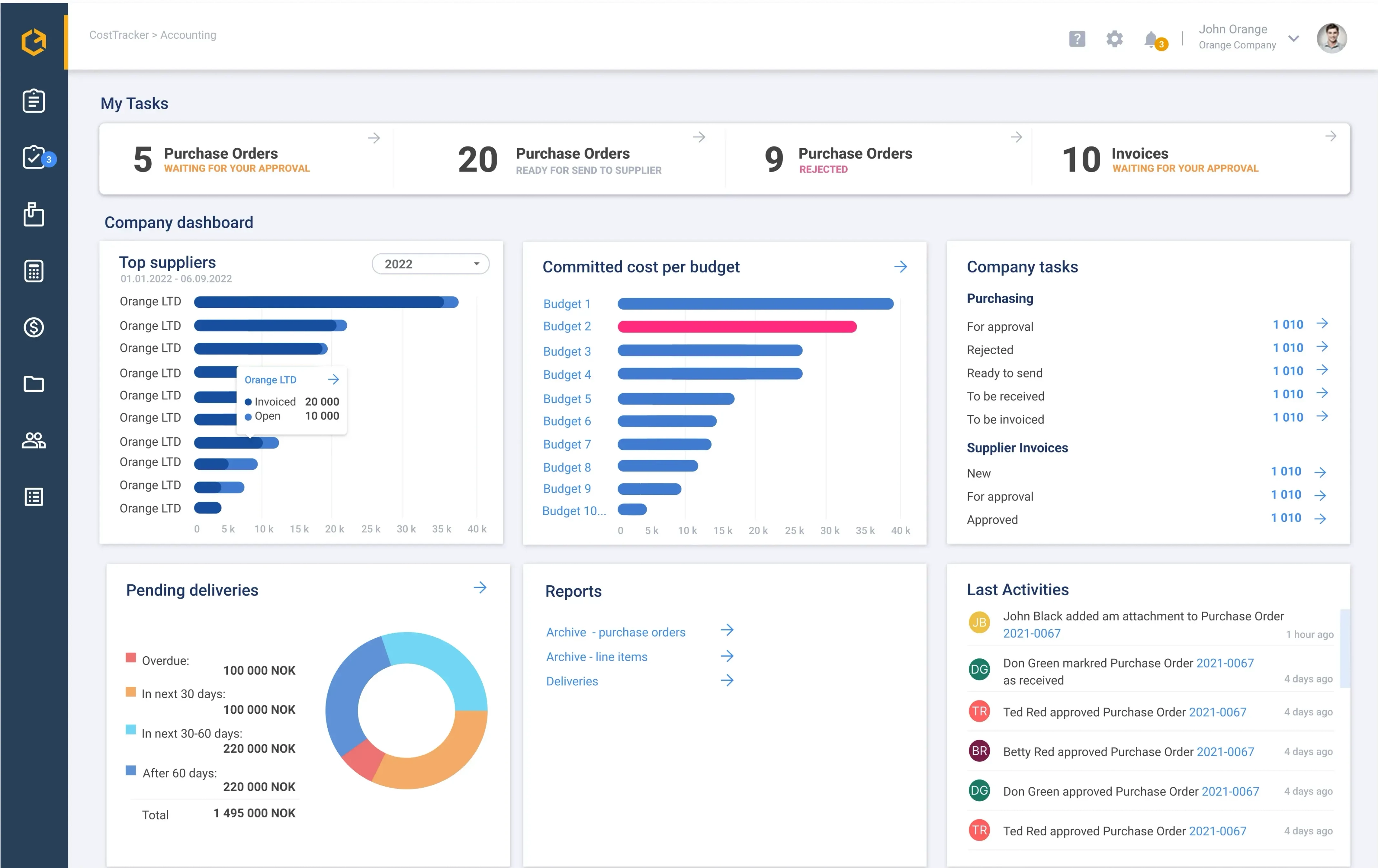Open 9 Purchase Orders rejected card
1378x868 pixels.
click(878, 159)
